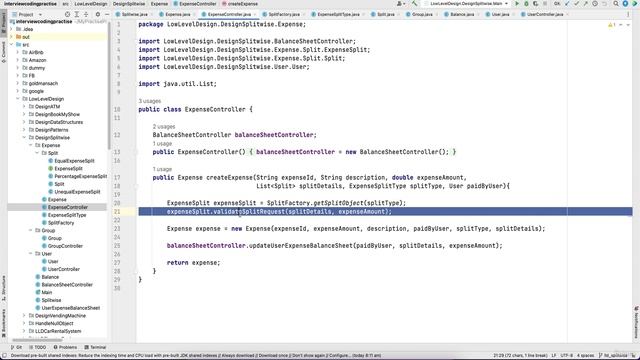This screenshot has width=640, height=360.
Task: Click Git push arrow icon
Action: (x=585, y=3)
